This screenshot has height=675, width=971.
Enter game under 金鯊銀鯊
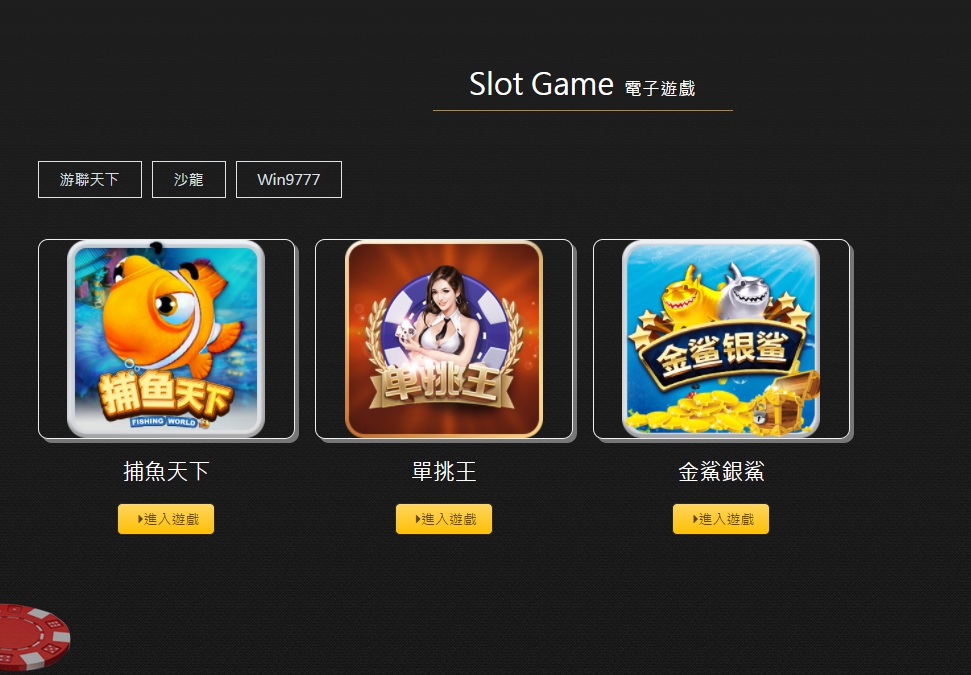pyautogui.click(x=721, y=519)
